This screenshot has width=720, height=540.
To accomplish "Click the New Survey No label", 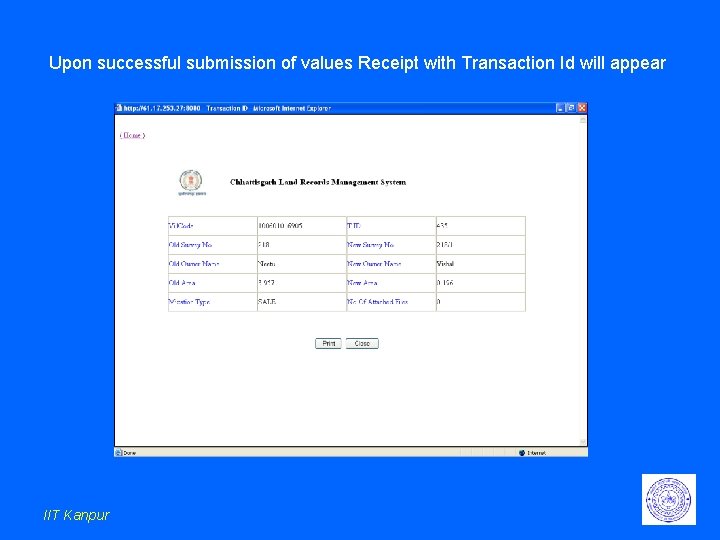I will [x=370, y=245].
